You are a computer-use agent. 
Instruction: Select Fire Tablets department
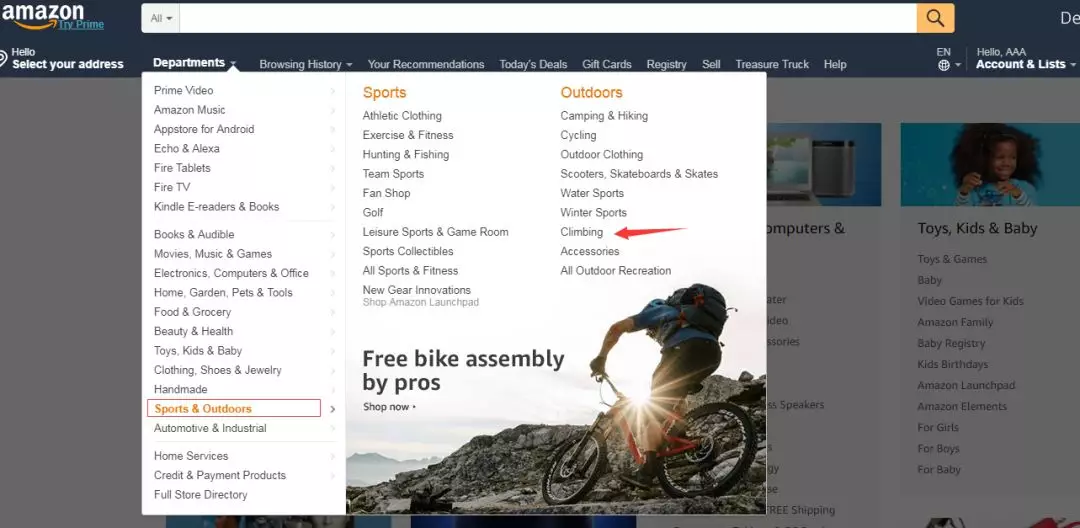tap(182, 167)
